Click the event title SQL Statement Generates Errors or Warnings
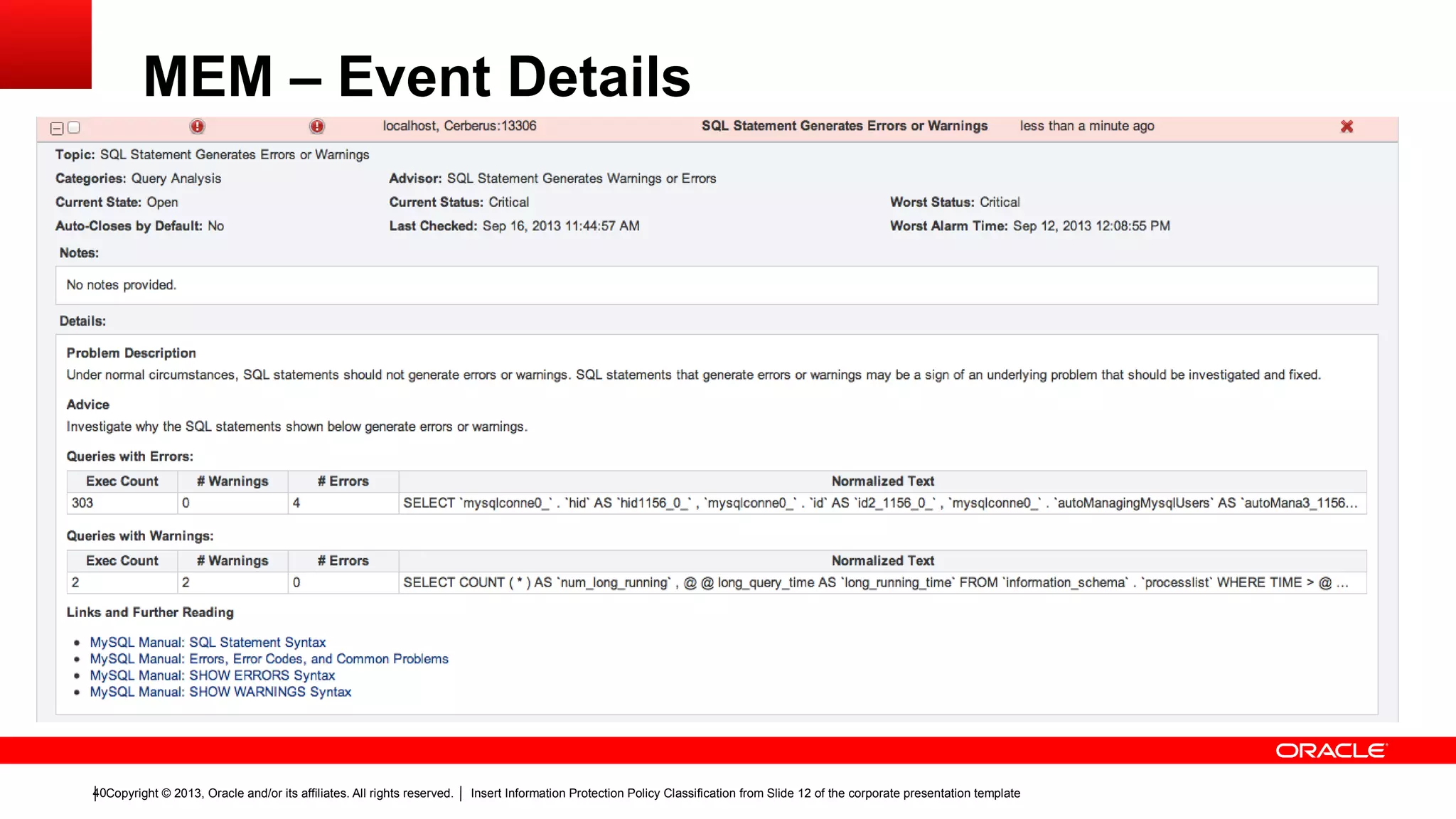This screenshot has height=819, width=1456. 845,126
